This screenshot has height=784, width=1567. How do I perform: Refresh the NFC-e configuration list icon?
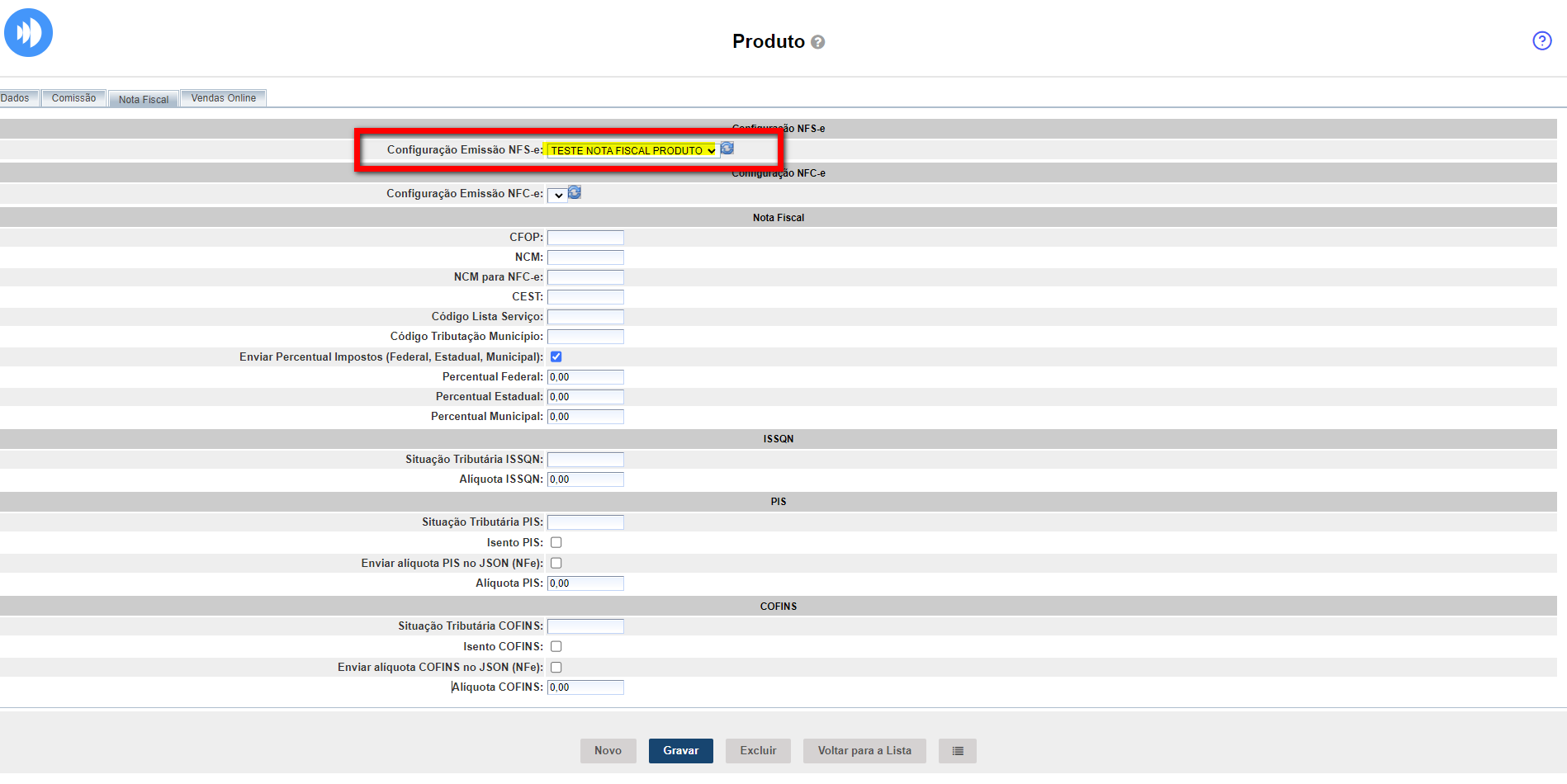click(x=575, y=193)
